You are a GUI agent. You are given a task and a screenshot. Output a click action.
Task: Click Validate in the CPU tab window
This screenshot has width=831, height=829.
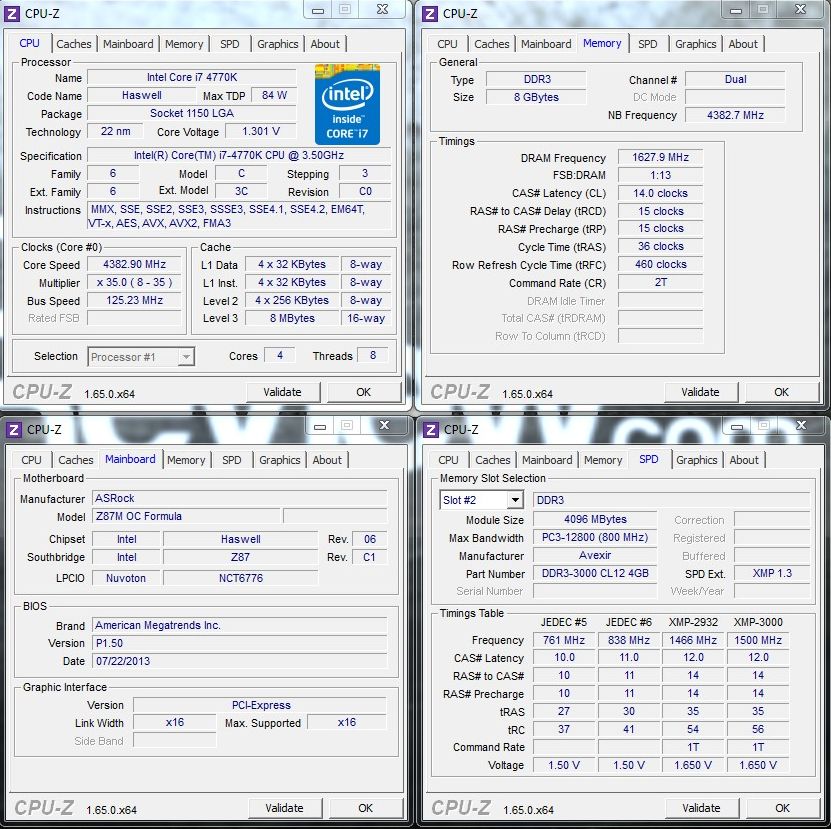coord(283,392)
